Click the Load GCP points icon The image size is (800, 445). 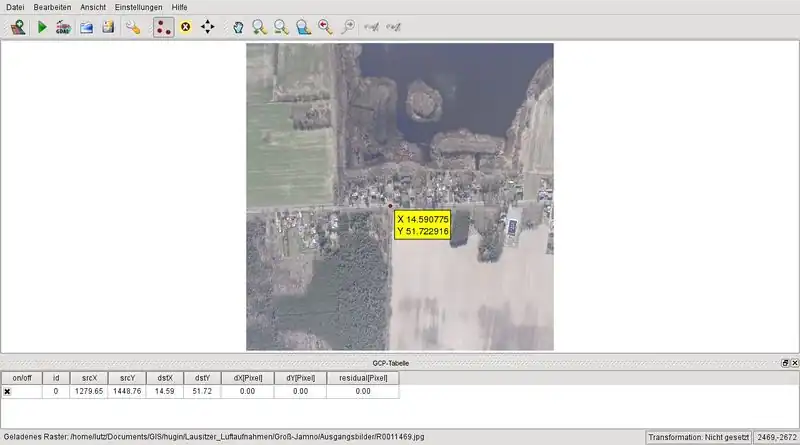coord(86,27)
